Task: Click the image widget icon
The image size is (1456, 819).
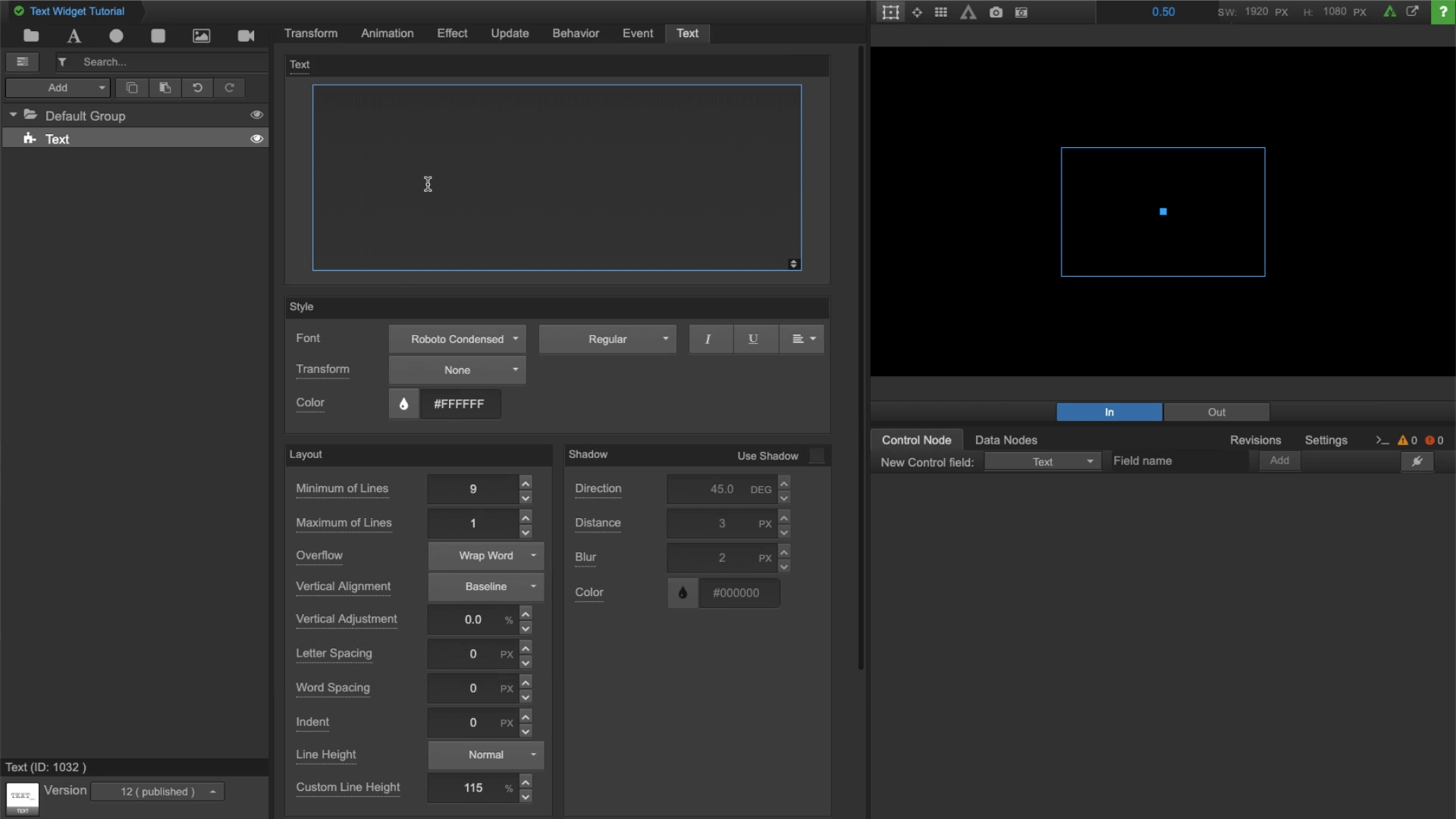Action: (x=201, y=36)
